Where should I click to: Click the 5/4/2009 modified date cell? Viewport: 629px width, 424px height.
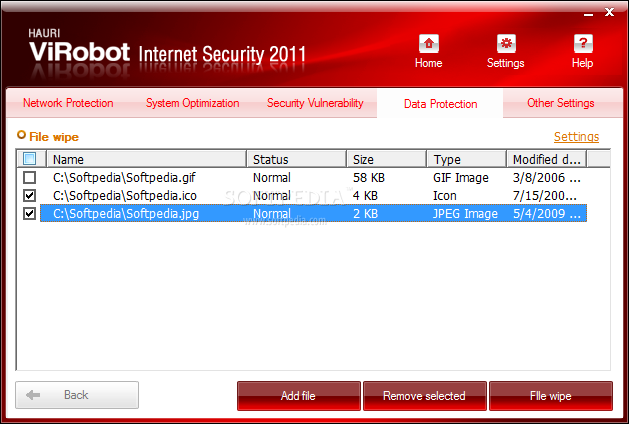(547, 213)
